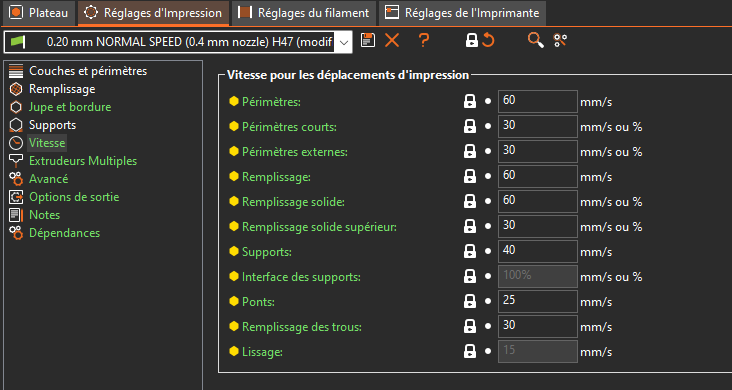Click the toolbar lock icon

(x=472, y=41)
